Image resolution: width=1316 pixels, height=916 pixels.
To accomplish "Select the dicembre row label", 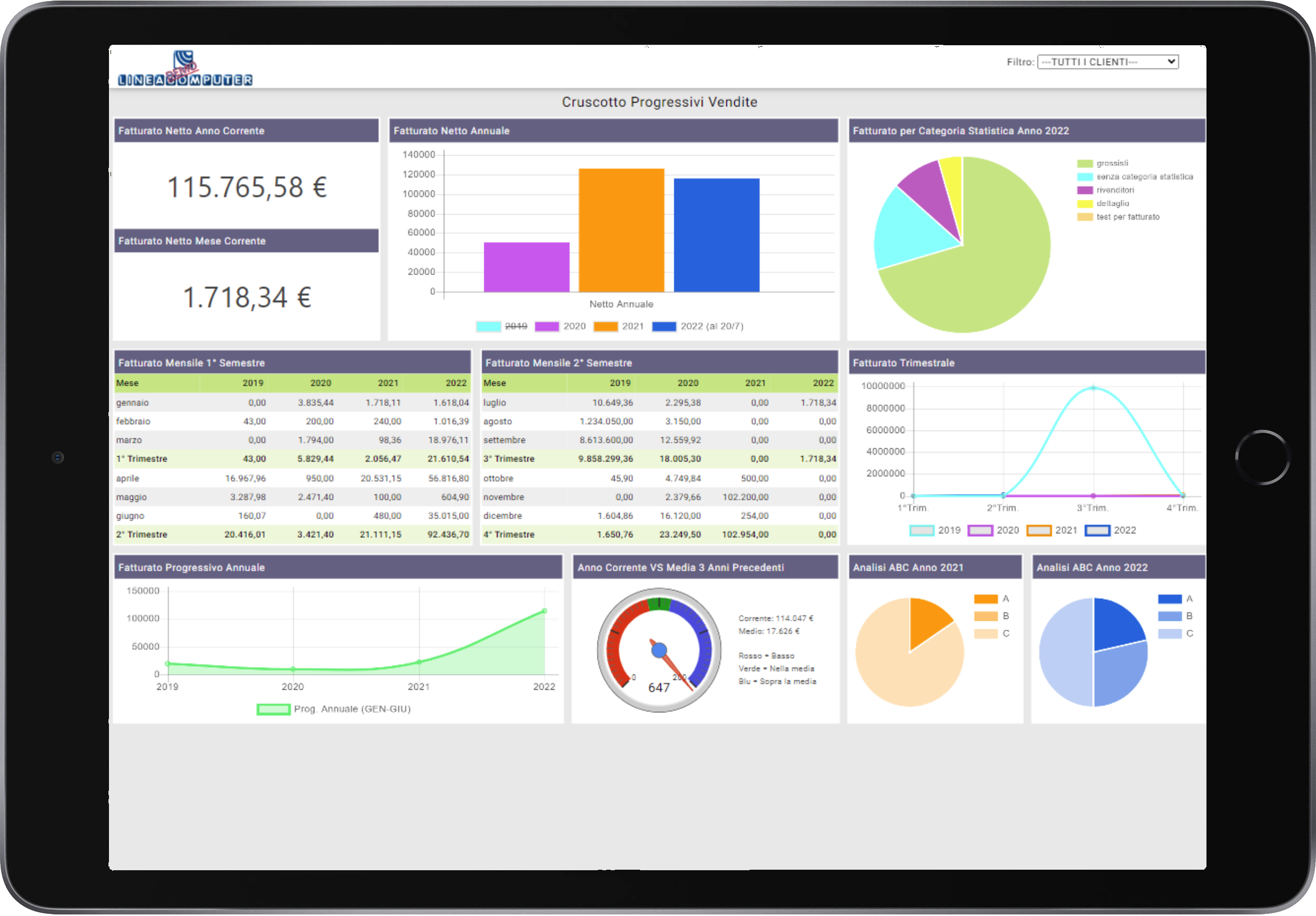I will (503, 516).
